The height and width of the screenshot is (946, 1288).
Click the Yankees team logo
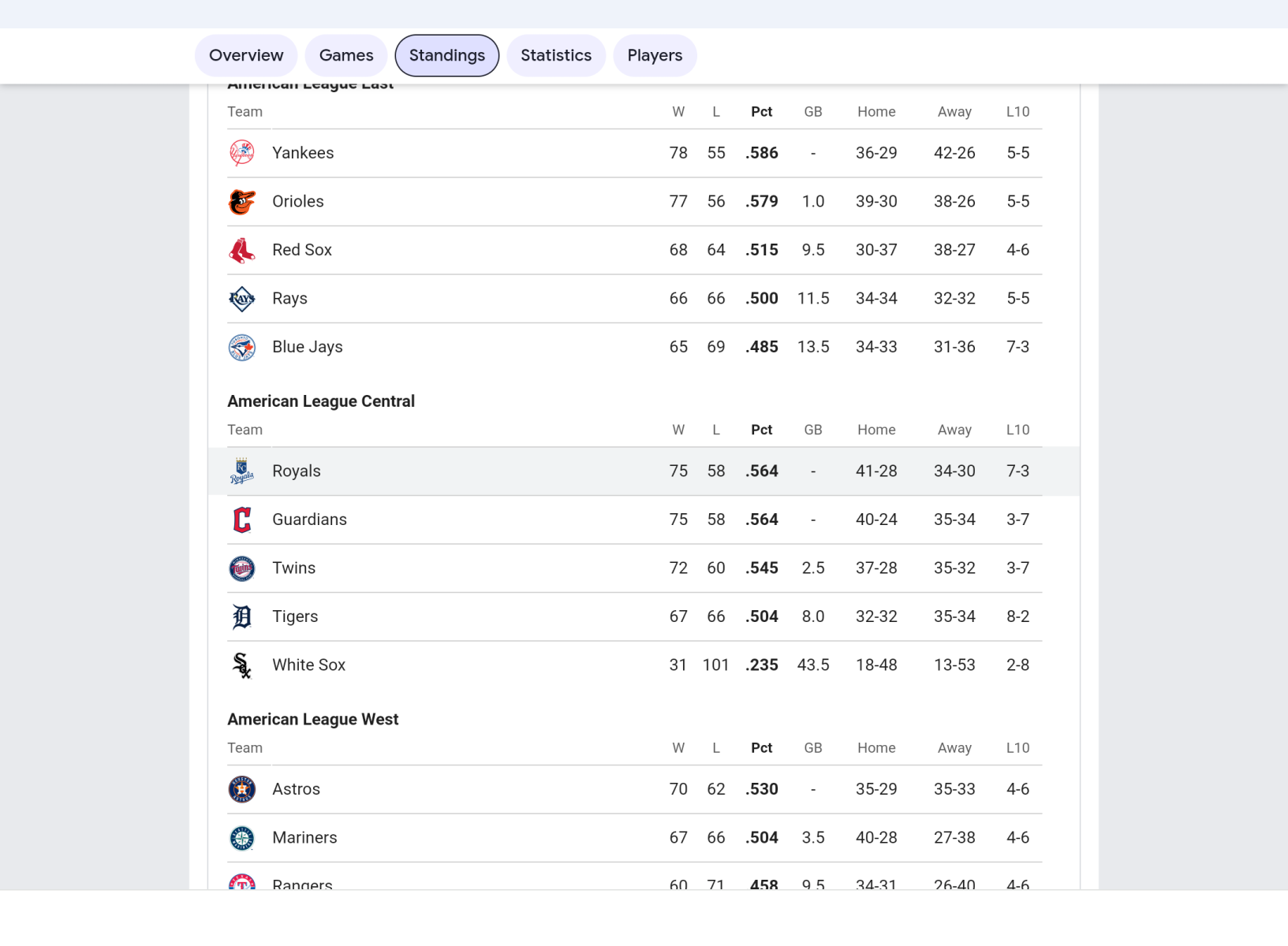pyautogui.click(x=242, y=153)
